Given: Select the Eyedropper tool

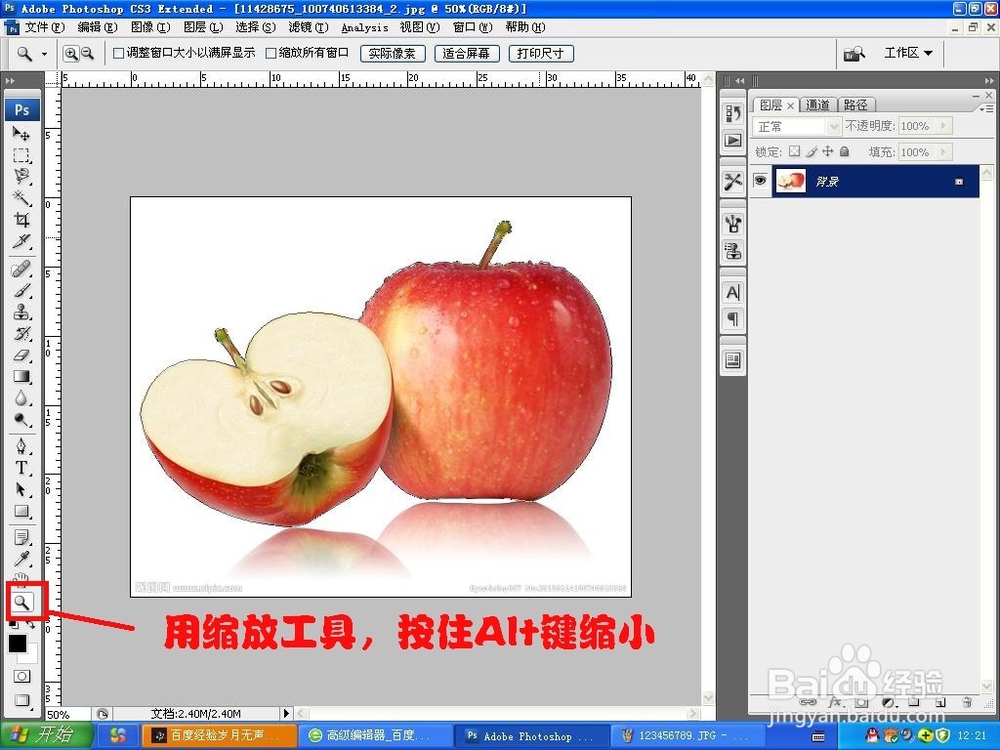Looking at the screenshot, I should click(x=22, y=560).
